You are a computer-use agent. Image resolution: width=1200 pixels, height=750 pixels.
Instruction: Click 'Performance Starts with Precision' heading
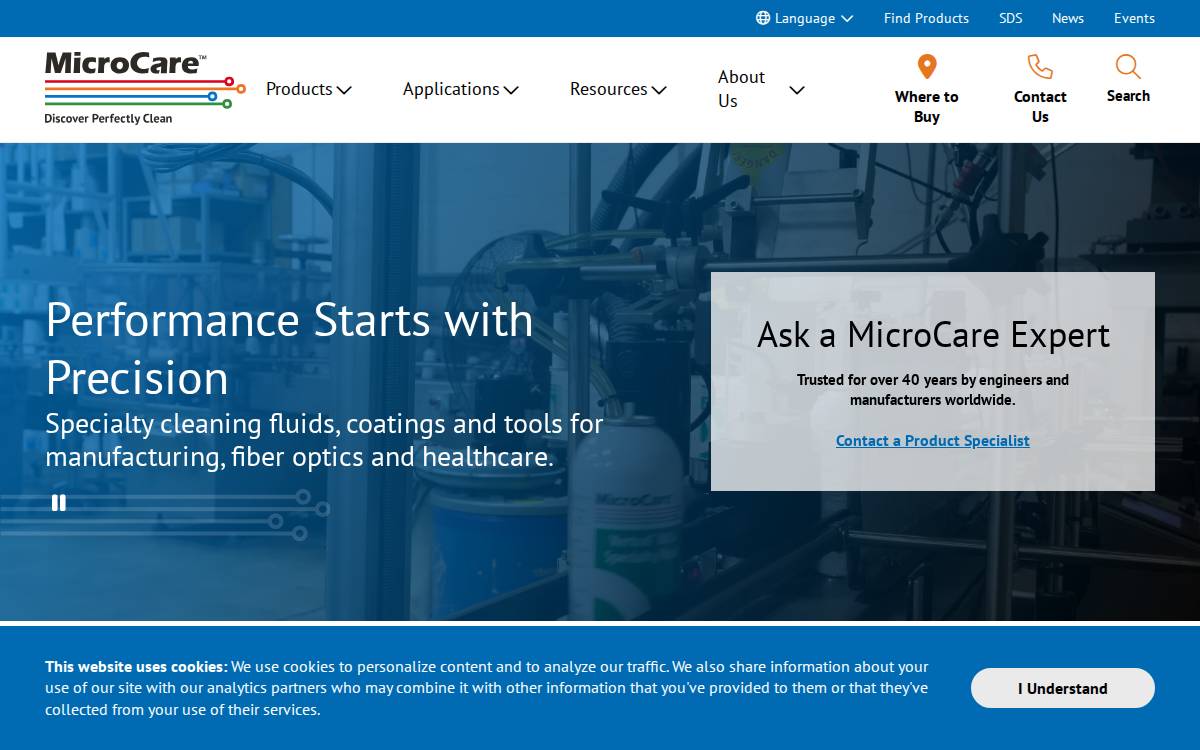point(290,348)
